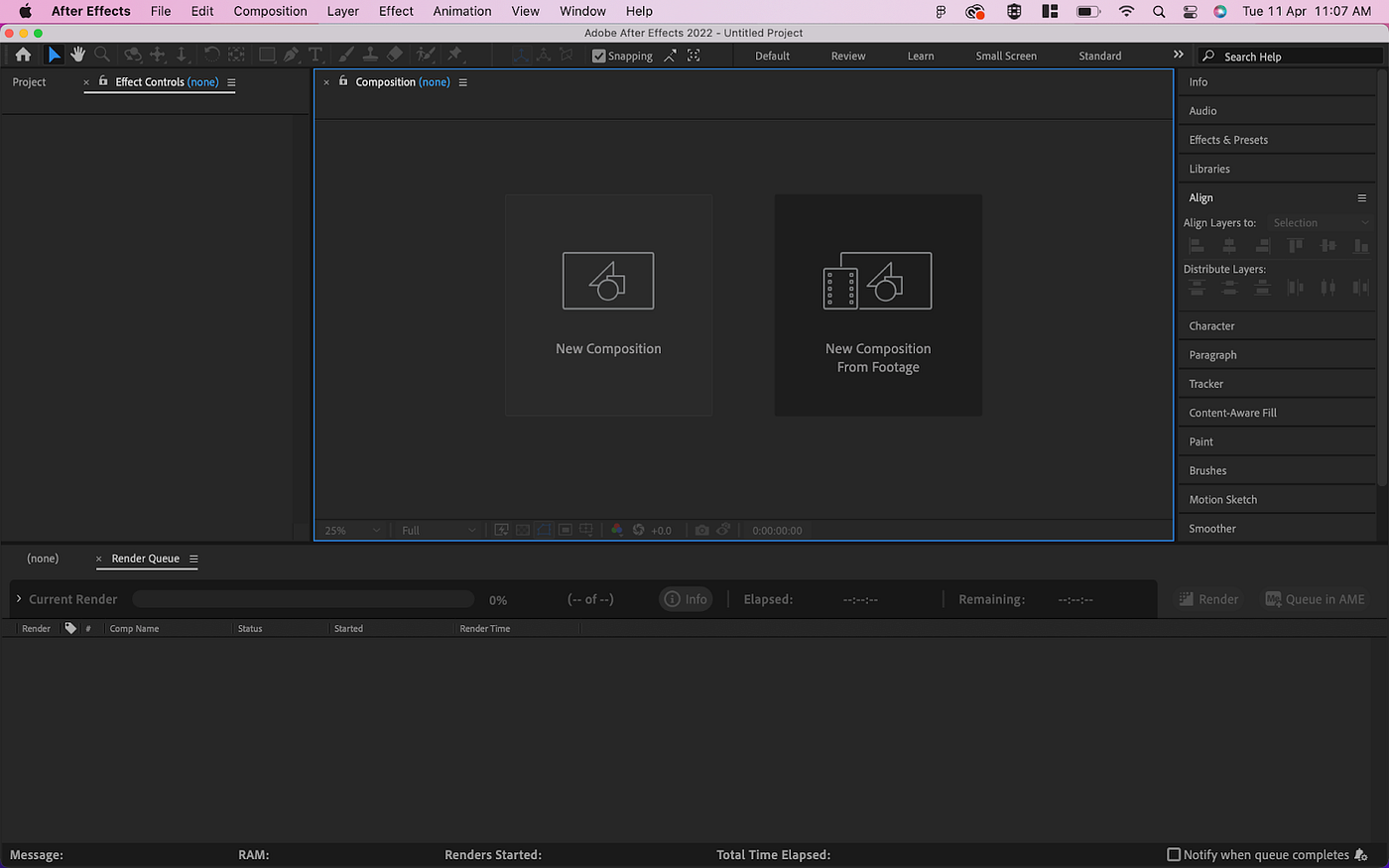This screenshot has height=868, width=1389.
Task: Open the Composition menu
Action: click(x=270, y=11)
